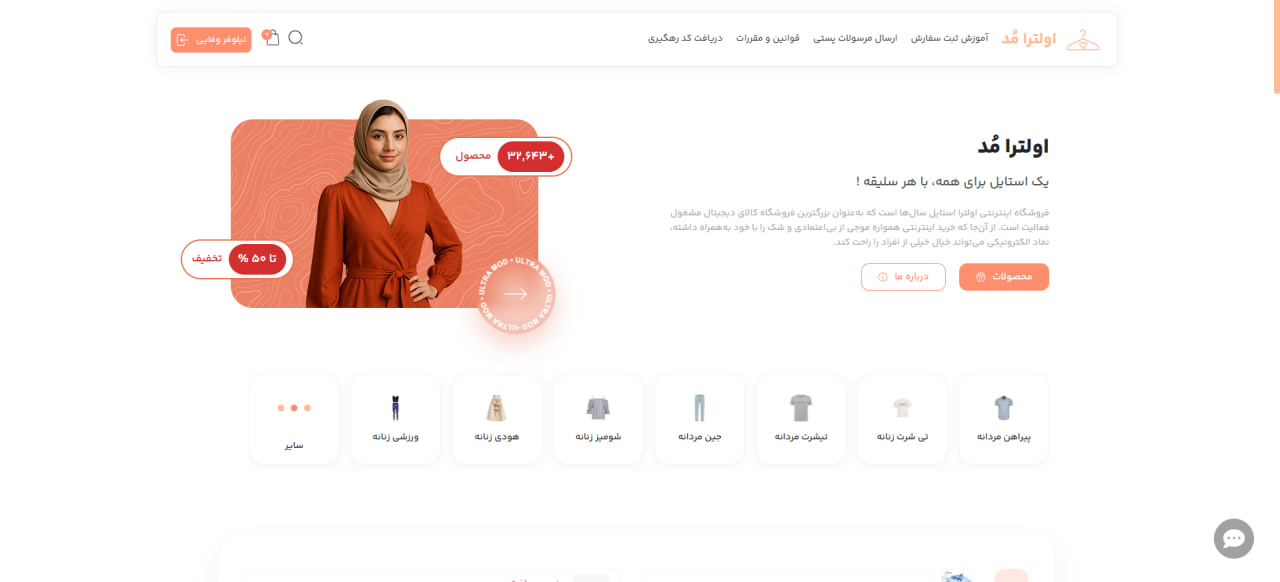The image size is (1280, 582).
Task: Click the hanger logo of اولترا مُد
Action: pos(1083,40)
